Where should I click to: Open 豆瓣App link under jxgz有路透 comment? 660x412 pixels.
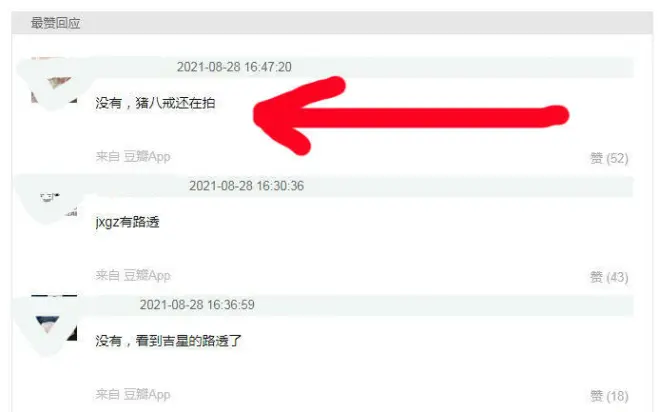(147, 275)
